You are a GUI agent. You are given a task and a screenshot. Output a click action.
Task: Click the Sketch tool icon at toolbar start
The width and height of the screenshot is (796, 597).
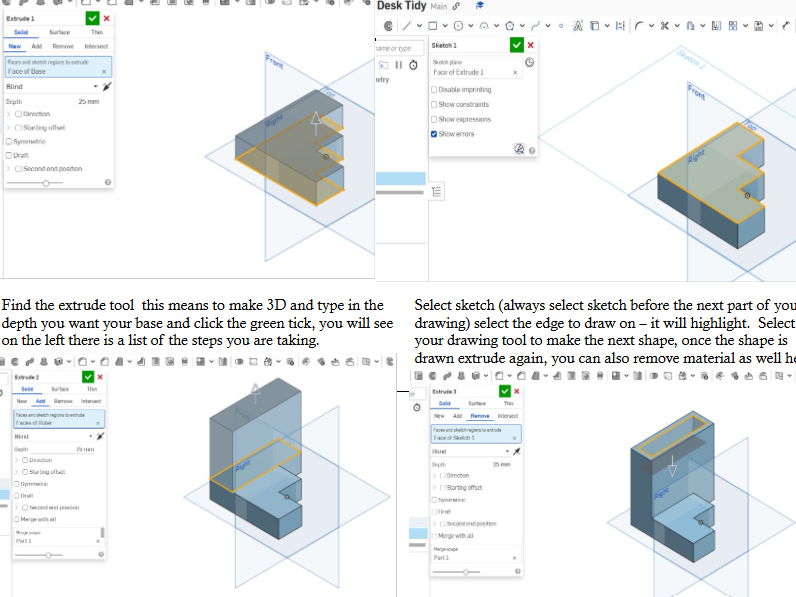click(388, 25)
